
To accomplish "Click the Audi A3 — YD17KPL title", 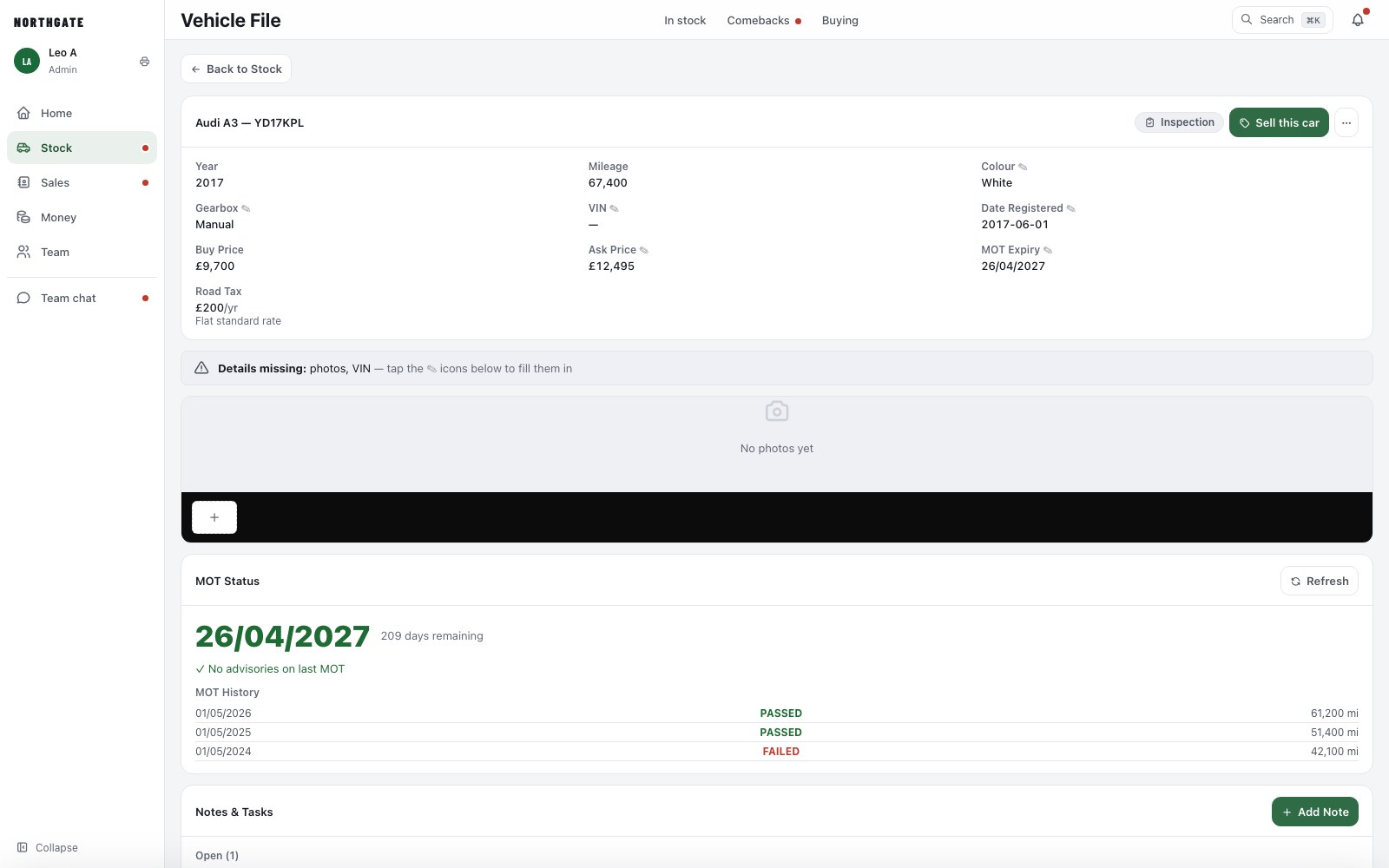I will tap(250, 122).
